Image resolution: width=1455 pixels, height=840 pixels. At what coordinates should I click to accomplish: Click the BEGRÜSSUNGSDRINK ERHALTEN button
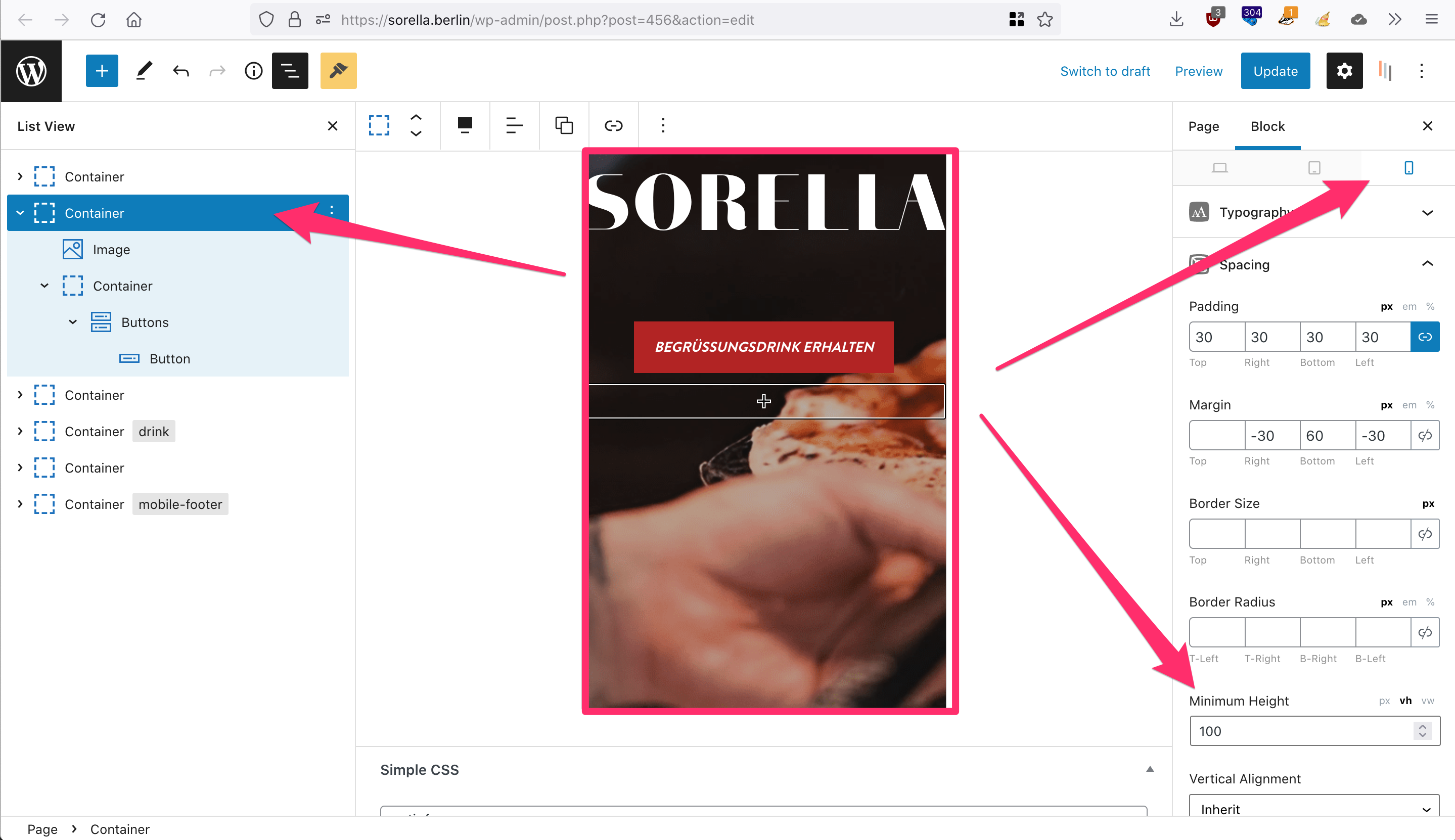(x=764, y=347)
